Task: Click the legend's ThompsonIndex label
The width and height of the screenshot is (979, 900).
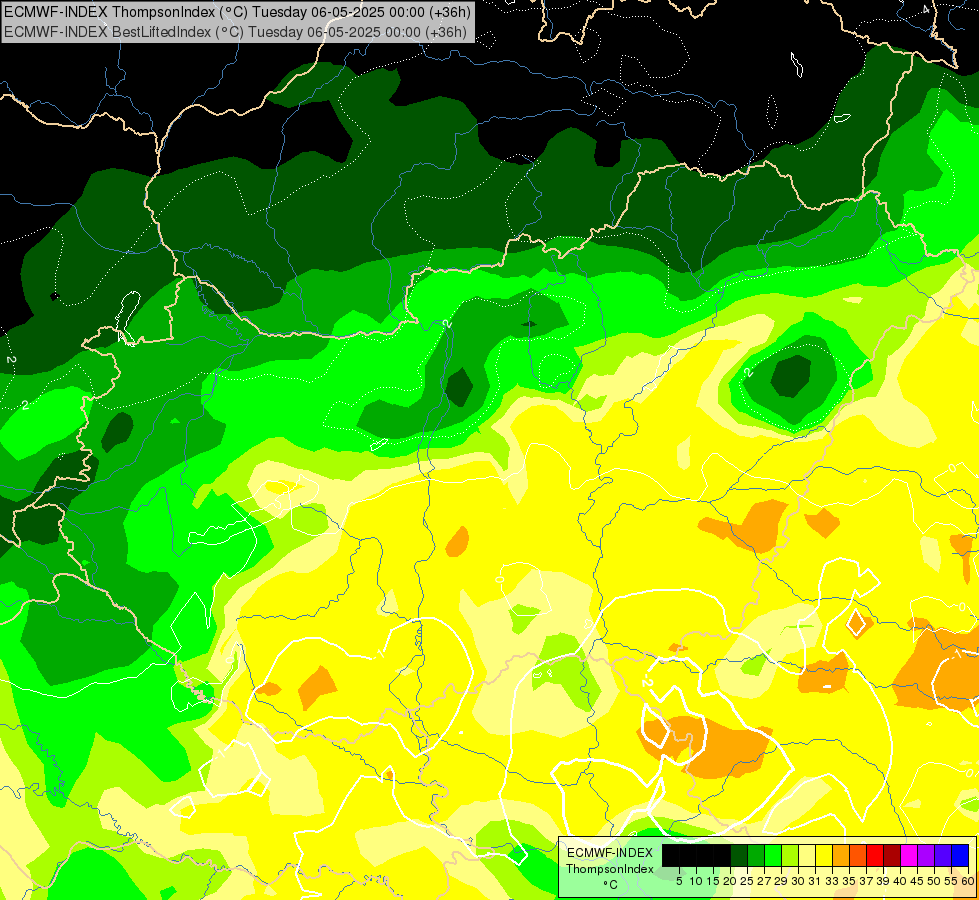Action: pos(610,869)
